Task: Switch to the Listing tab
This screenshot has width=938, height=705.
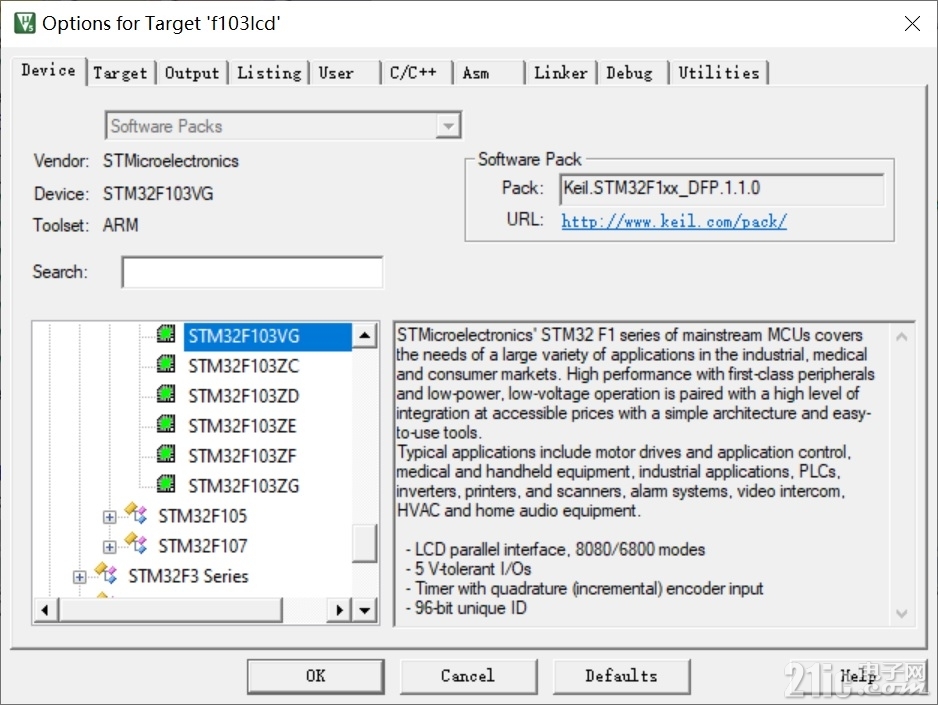Action: (269, 73)
